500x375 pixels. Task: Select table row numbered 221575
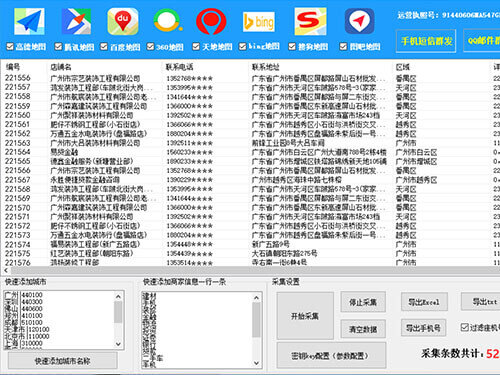(x=250, y=254)
